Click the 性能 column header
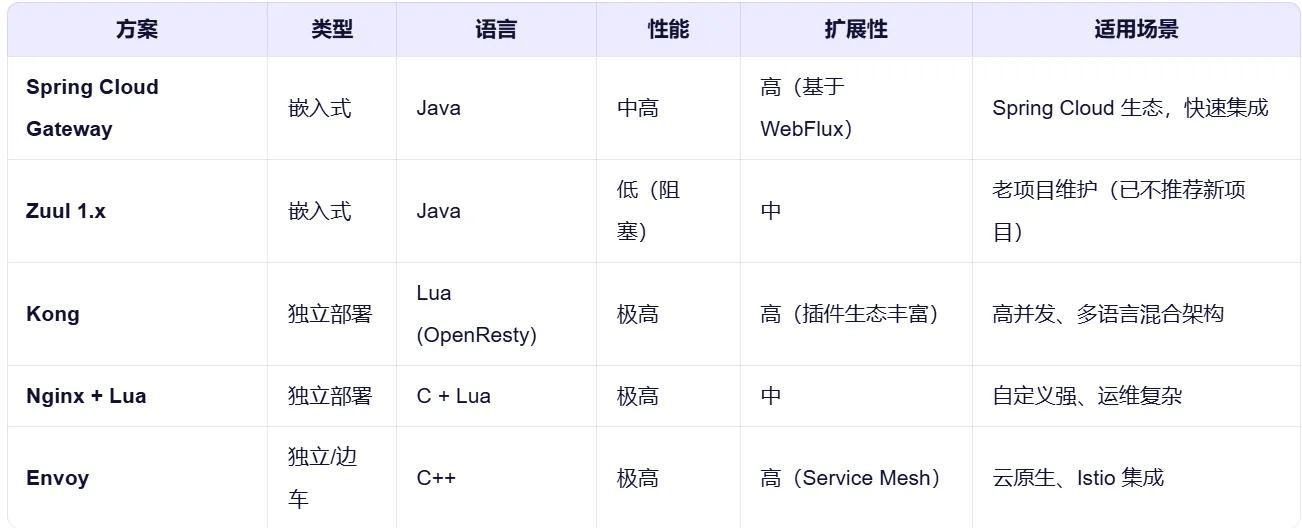 click(668, 30)
